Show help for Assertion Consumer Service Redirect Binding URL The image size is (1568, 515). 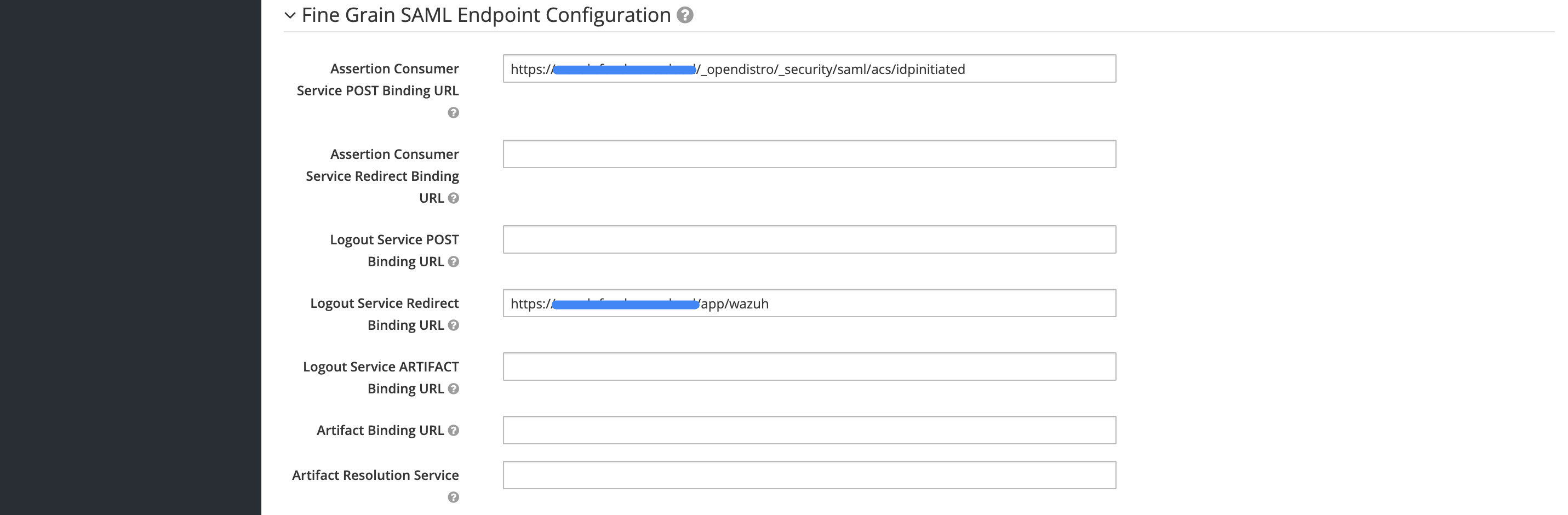(x=454, y=198)
